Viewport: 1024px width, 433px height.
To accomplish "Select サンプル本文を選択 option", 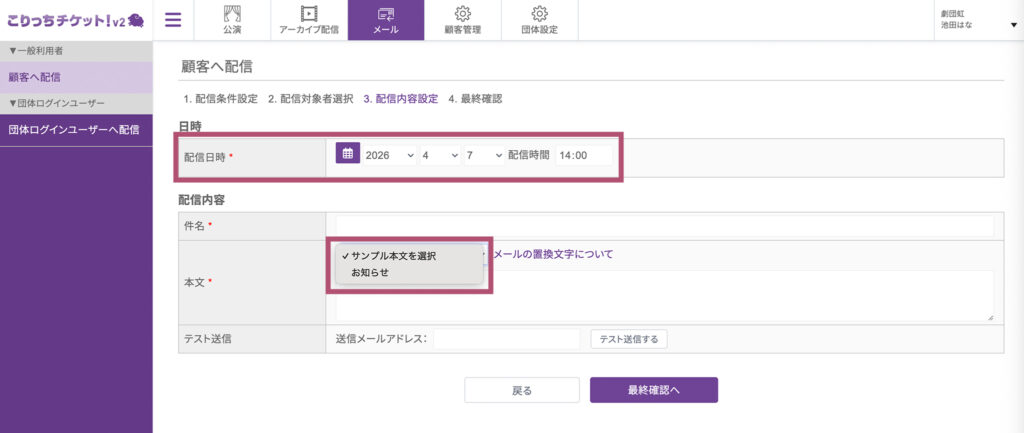I will click(393, 255).
